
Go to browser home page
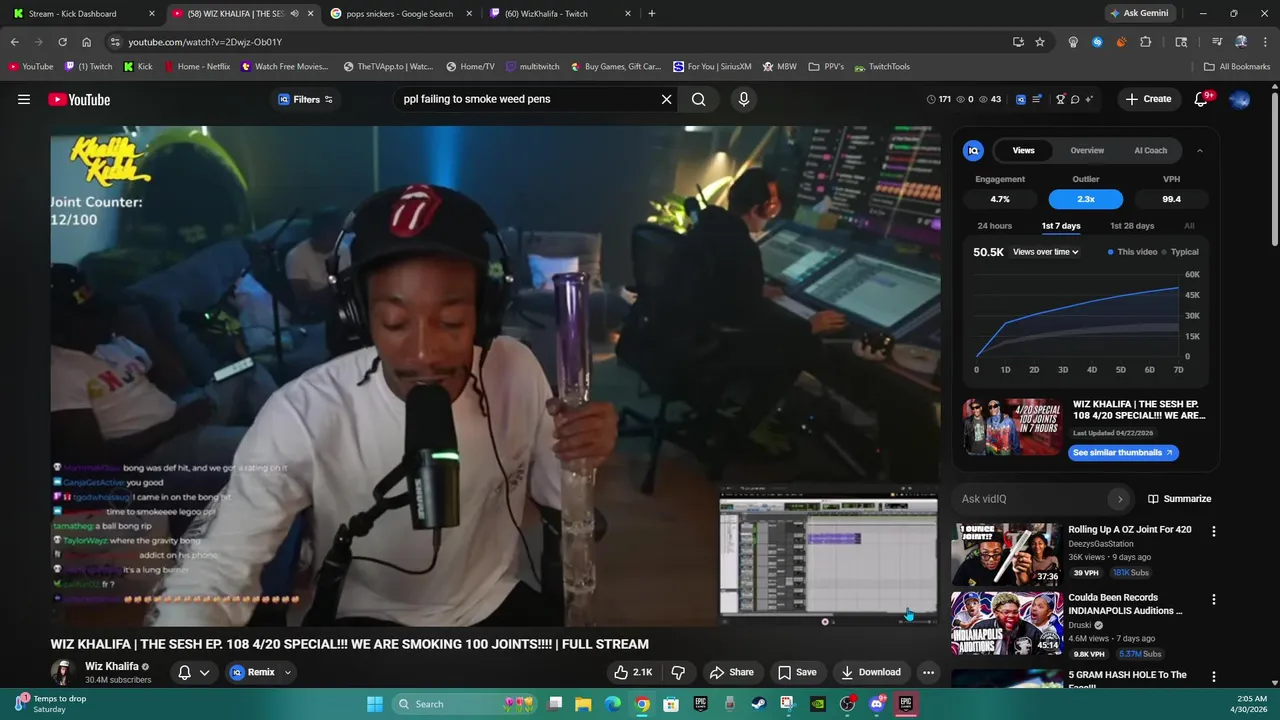[87, 42]
